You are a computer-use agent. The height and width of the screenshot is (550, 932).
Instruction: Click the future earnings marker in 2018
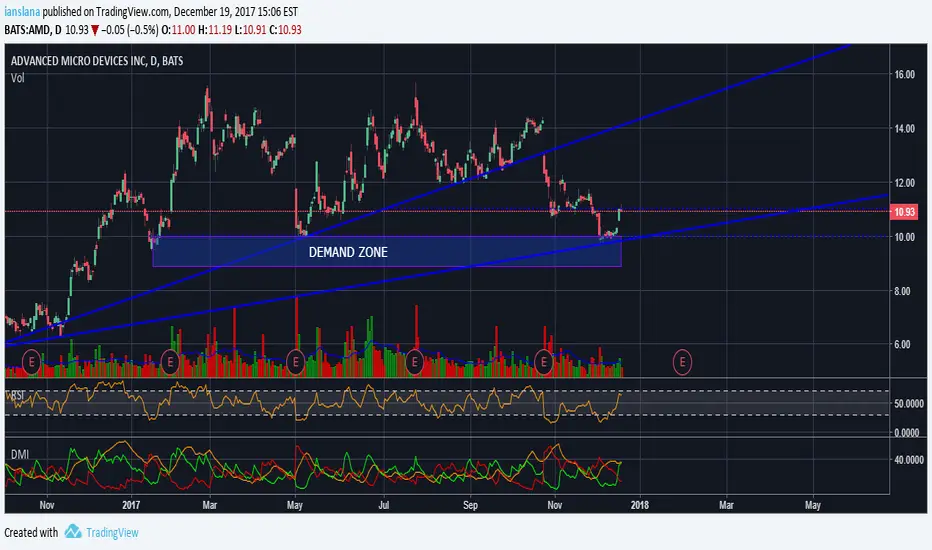(682, 362)
